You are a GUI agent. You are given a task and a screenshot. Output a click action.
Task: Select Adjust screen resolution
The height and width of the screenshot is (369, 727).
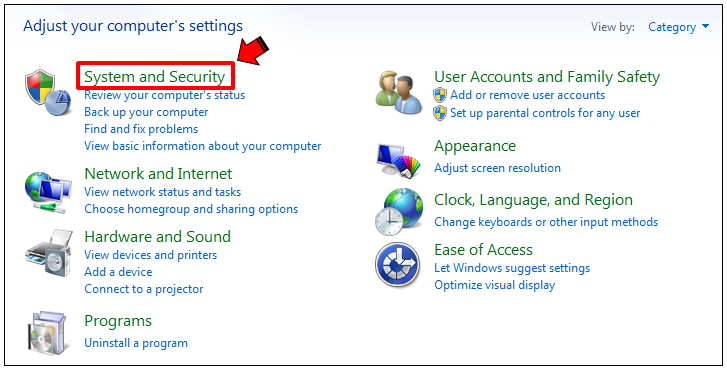497,168
